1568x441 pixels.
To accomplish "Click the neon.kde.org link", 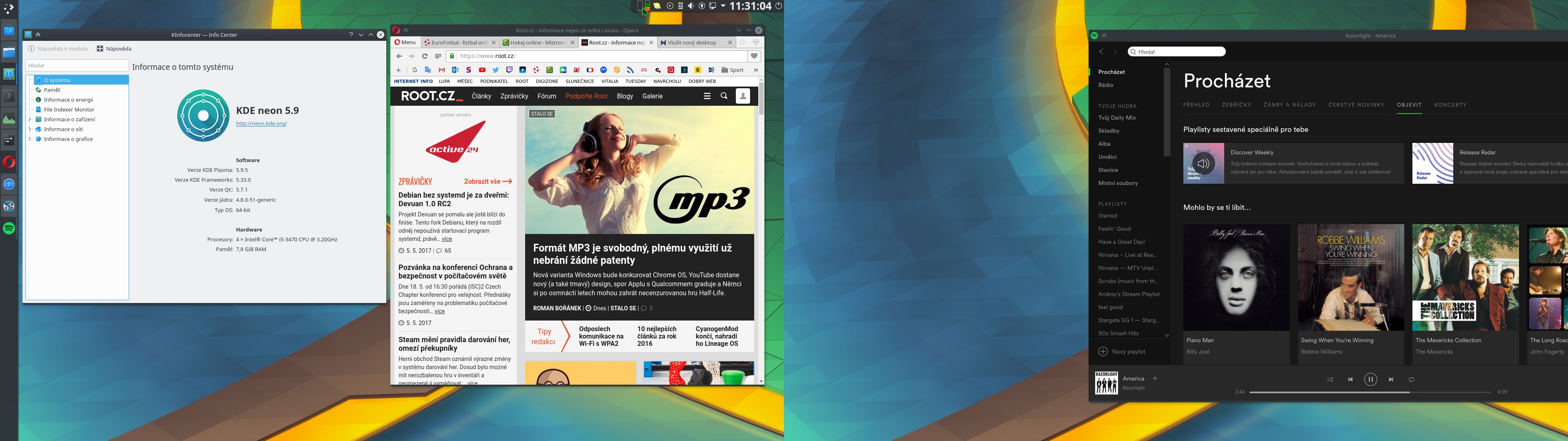I will (261, 124).
